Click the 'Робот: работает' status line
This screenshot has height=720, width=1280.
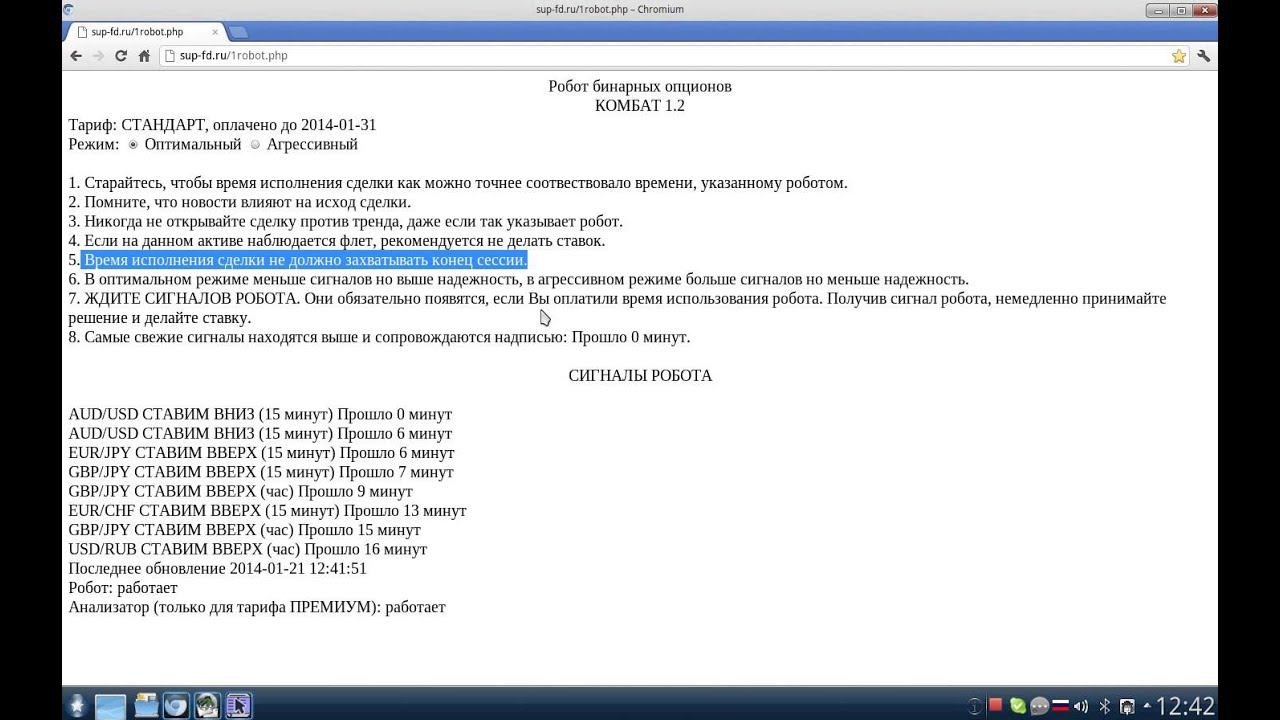123,587
